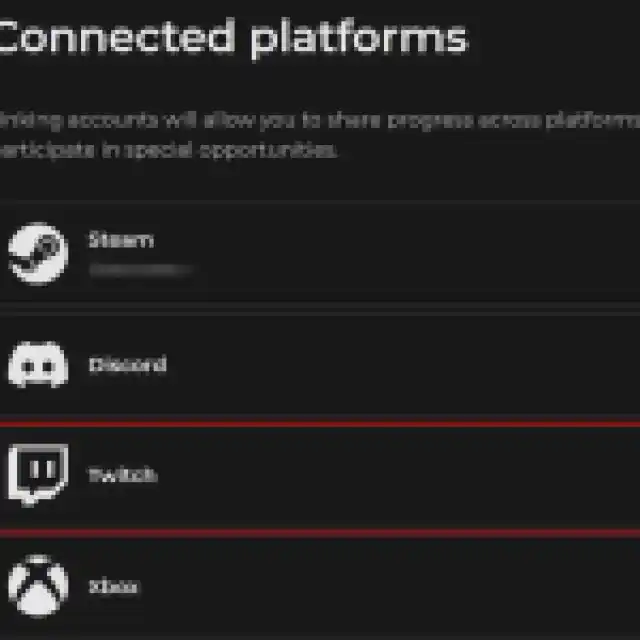Click the Discord logo icon
The width and height of the screenshot is (640, 640).
[x=38, y=365]
